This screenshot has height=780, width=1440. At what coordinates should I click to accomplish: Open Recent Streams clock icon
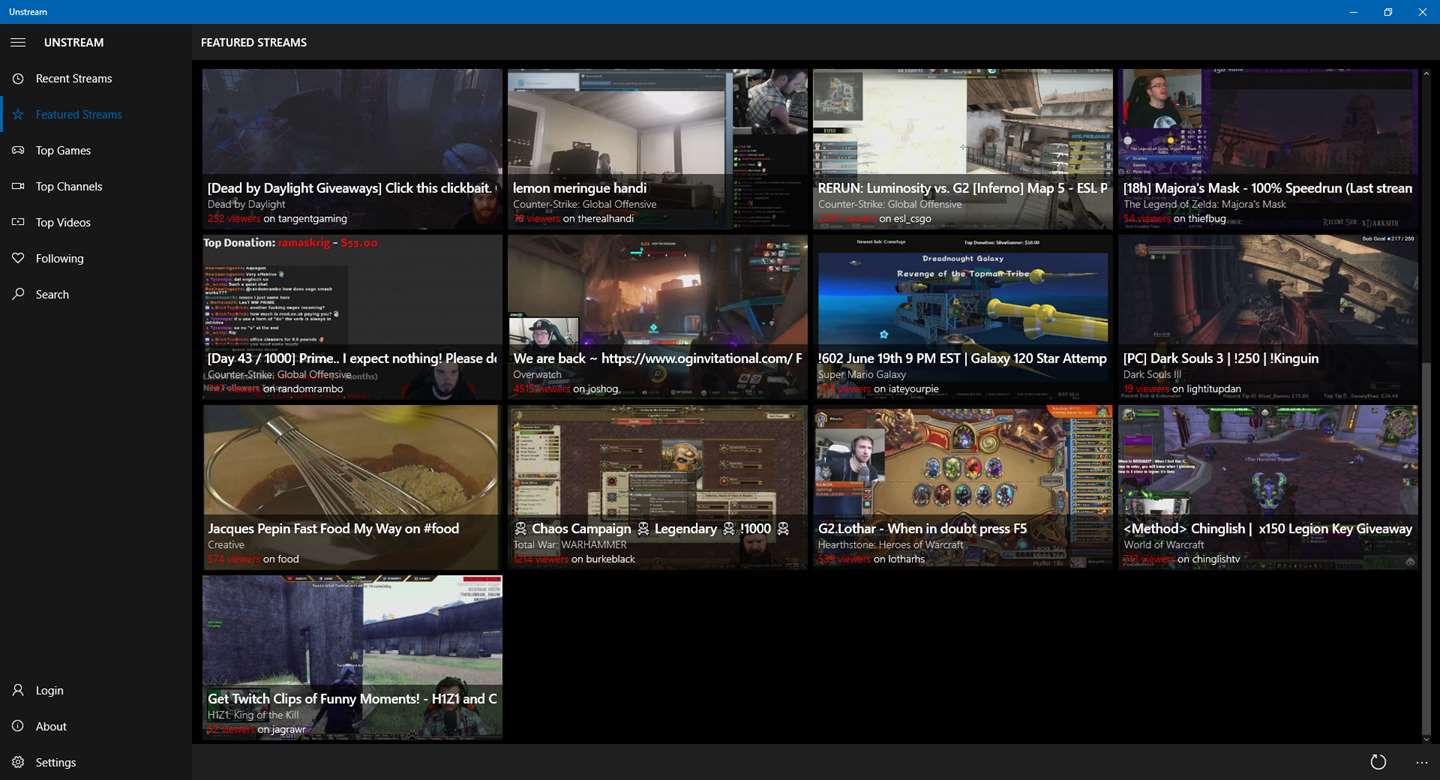tap(18, 79)
